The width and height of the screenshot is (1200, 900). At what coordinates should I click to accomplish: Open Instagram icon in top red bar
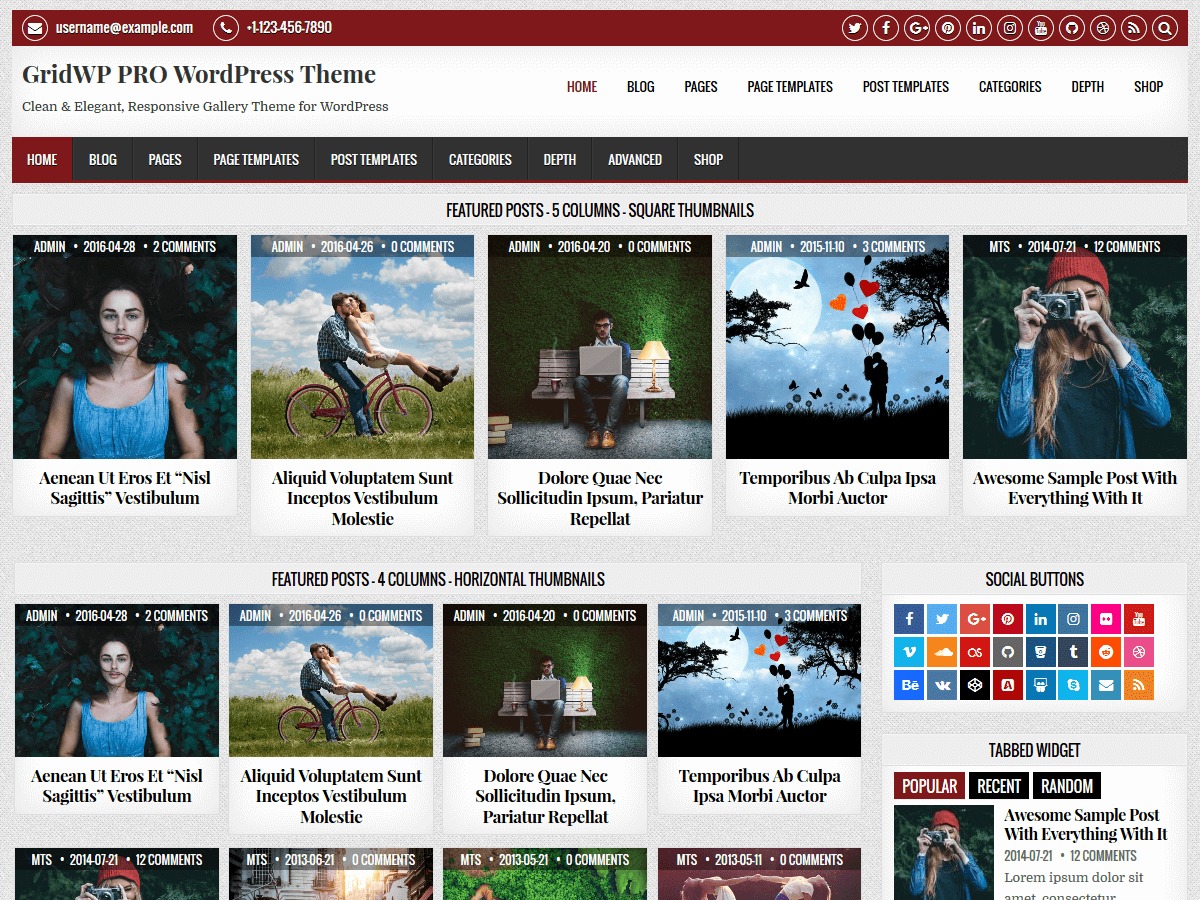coord(1010,28)
